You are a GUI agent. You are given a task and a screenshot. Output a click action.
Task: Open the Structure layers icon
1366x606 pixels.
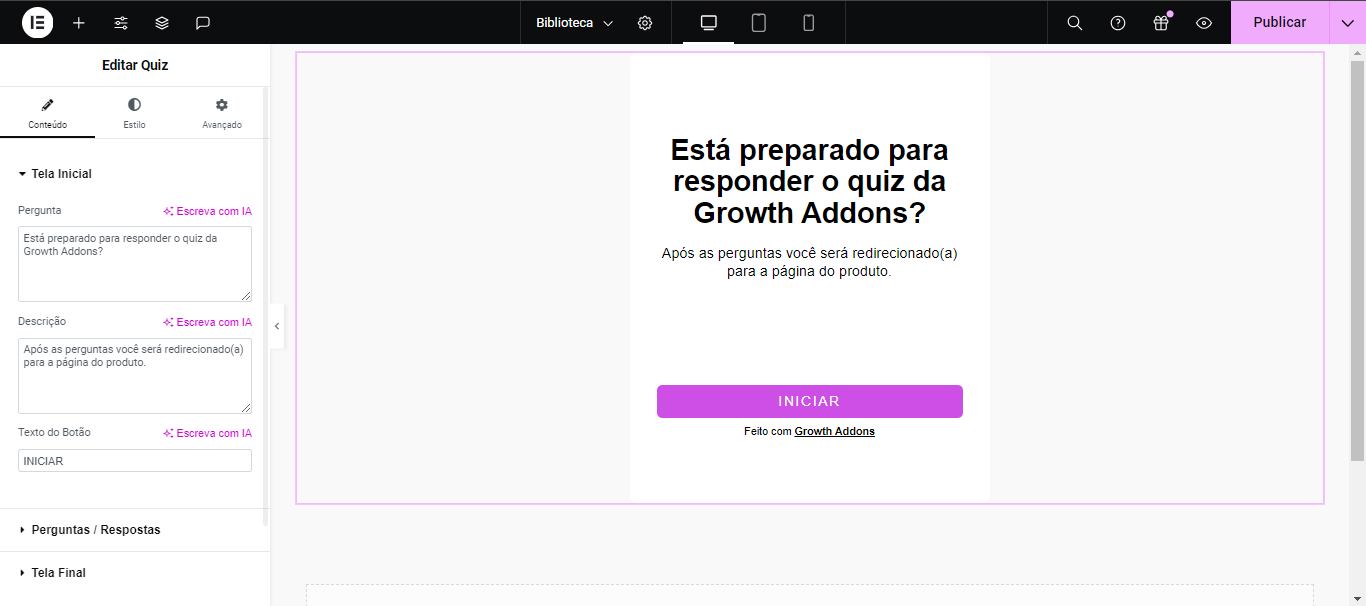tap(162, 22)
